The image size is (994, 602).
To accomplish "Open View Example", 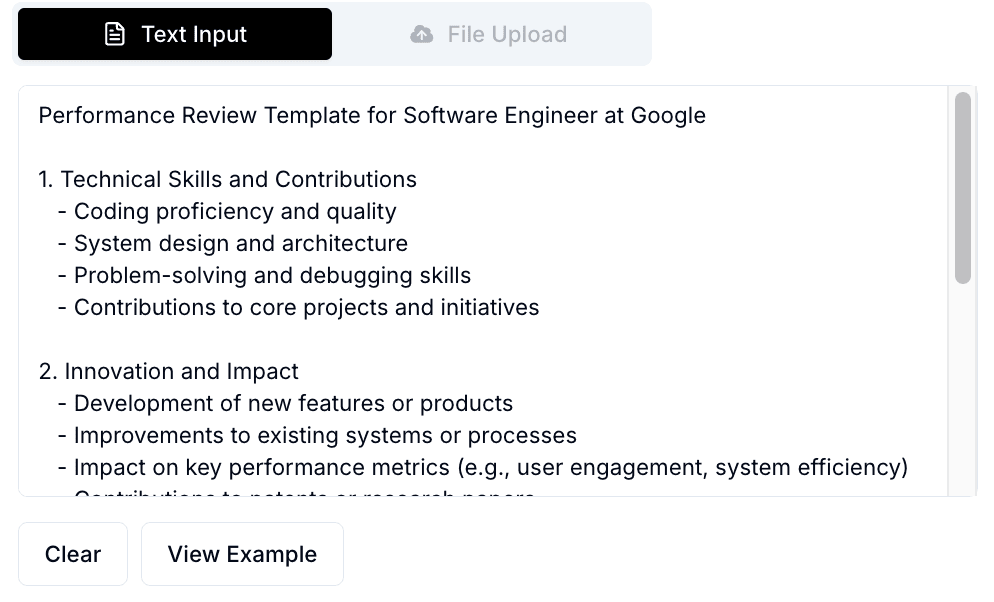I will click(242, 553).
